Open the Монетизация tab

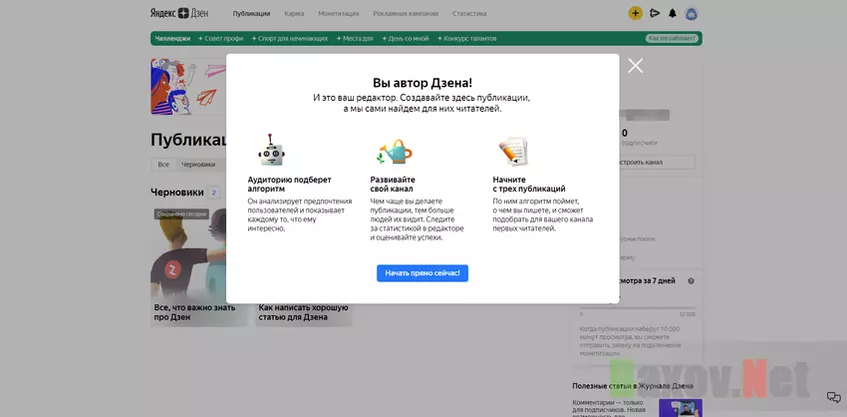pyautogui.click(x=338, y=14)
